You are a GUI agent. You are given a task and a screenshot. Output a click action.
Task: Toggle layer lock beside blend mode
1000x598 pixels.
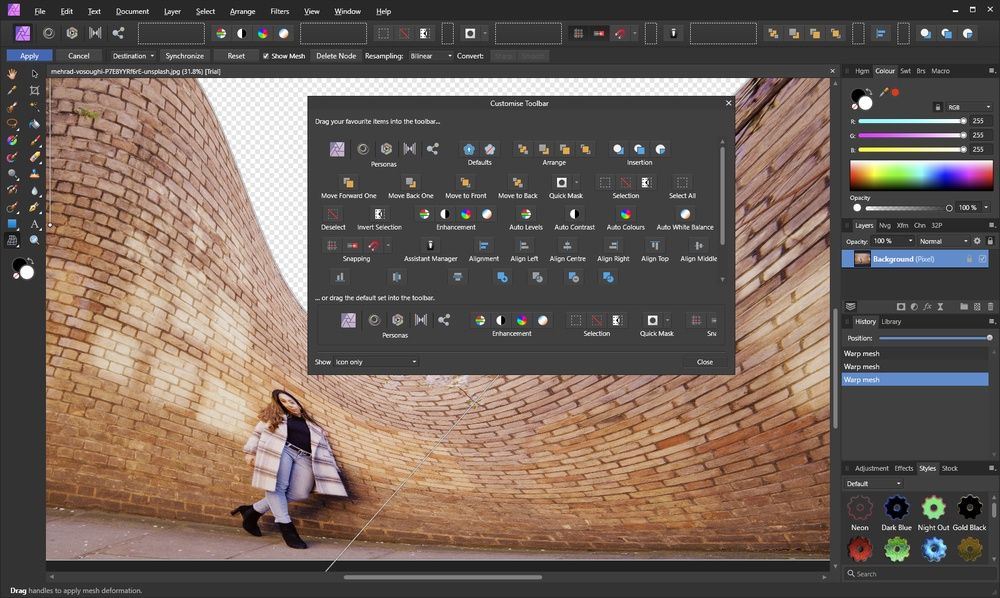click(x=990, y=241)
